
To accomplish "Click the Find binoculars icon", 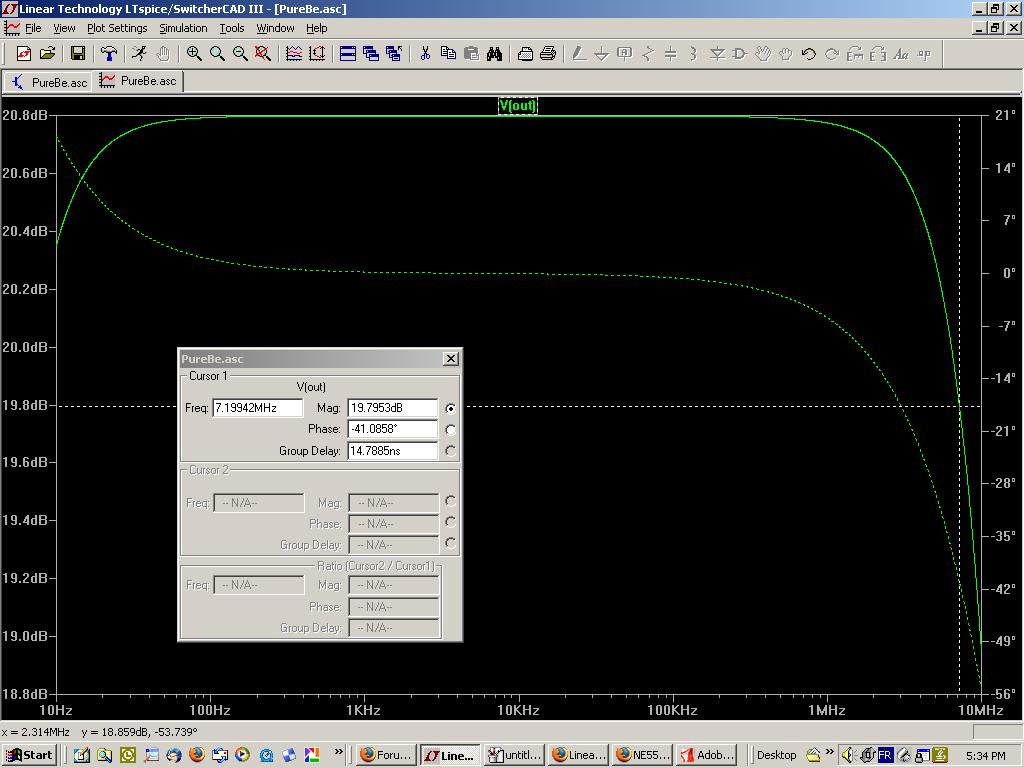I will coord(494,54).
